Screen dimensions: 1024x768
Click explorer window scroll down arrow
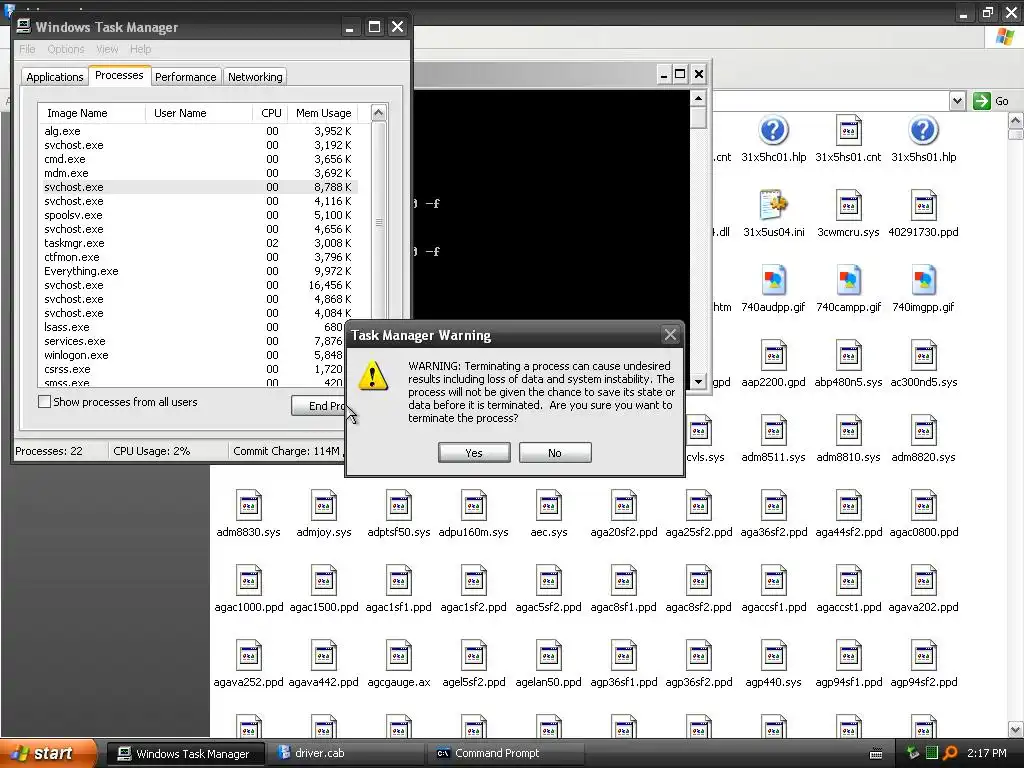[1016, 729]
